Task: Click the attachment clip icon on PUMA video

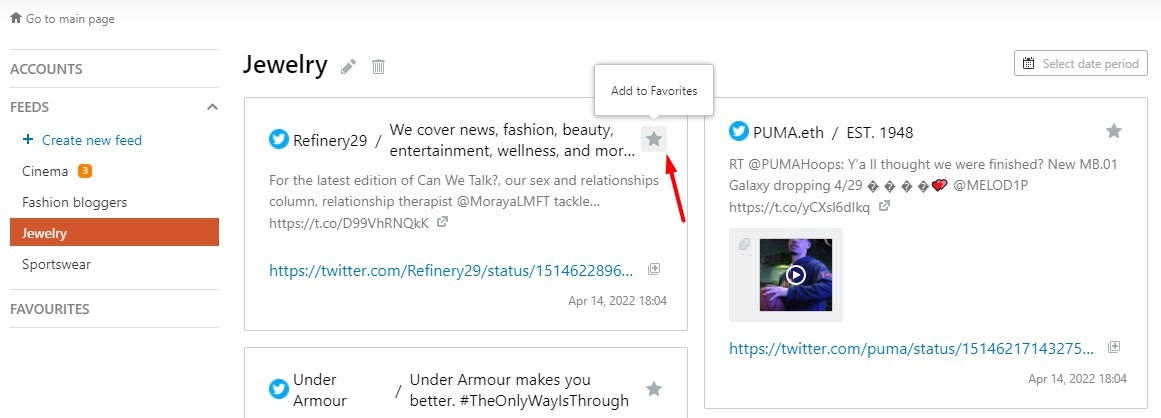Action: (x=745, y=245)
